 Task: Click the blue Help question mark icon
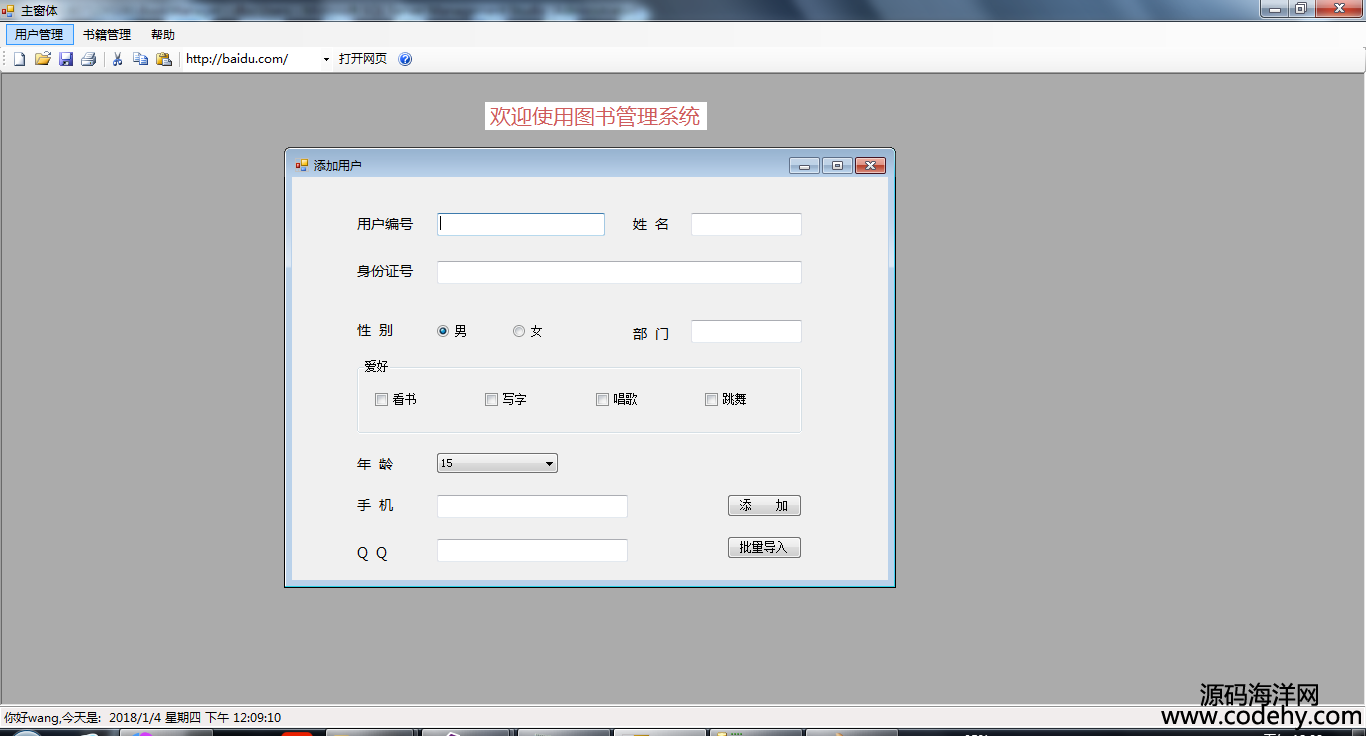coord(405,59)
